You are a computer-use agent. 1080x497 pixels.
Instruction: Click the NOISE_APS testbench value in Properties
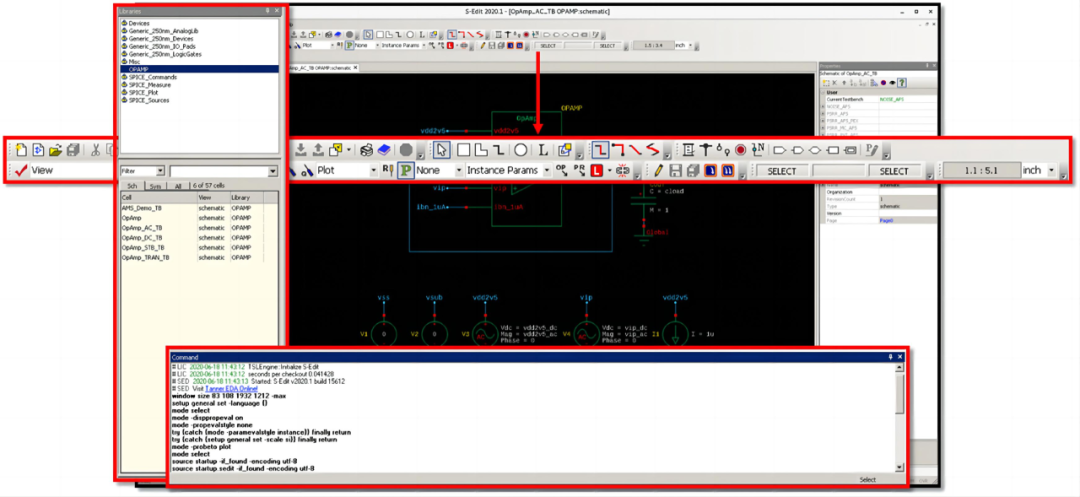(x=893, y=99)
